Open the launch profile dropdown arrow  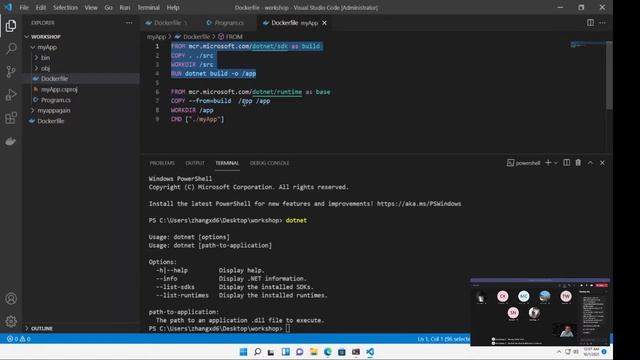(x=556, y=163)
